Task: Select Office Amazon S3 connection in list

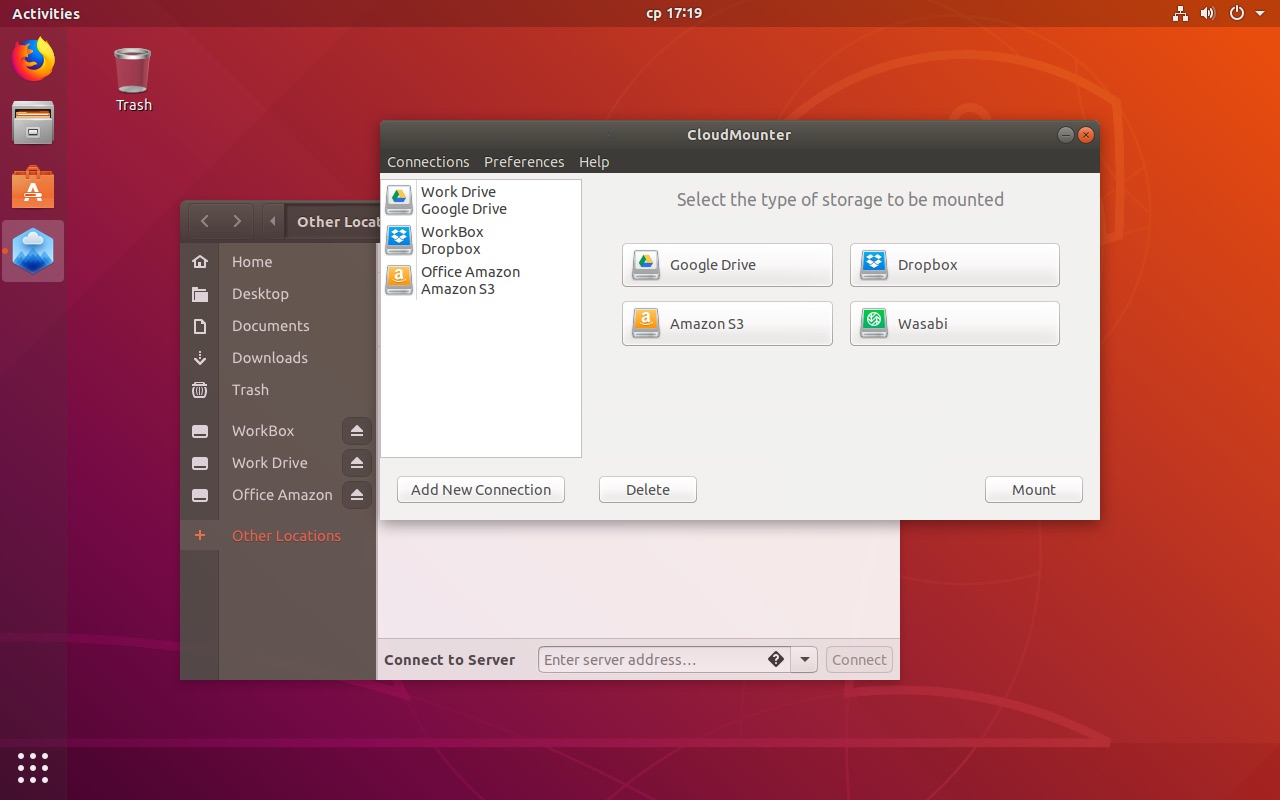Action: 470,280
